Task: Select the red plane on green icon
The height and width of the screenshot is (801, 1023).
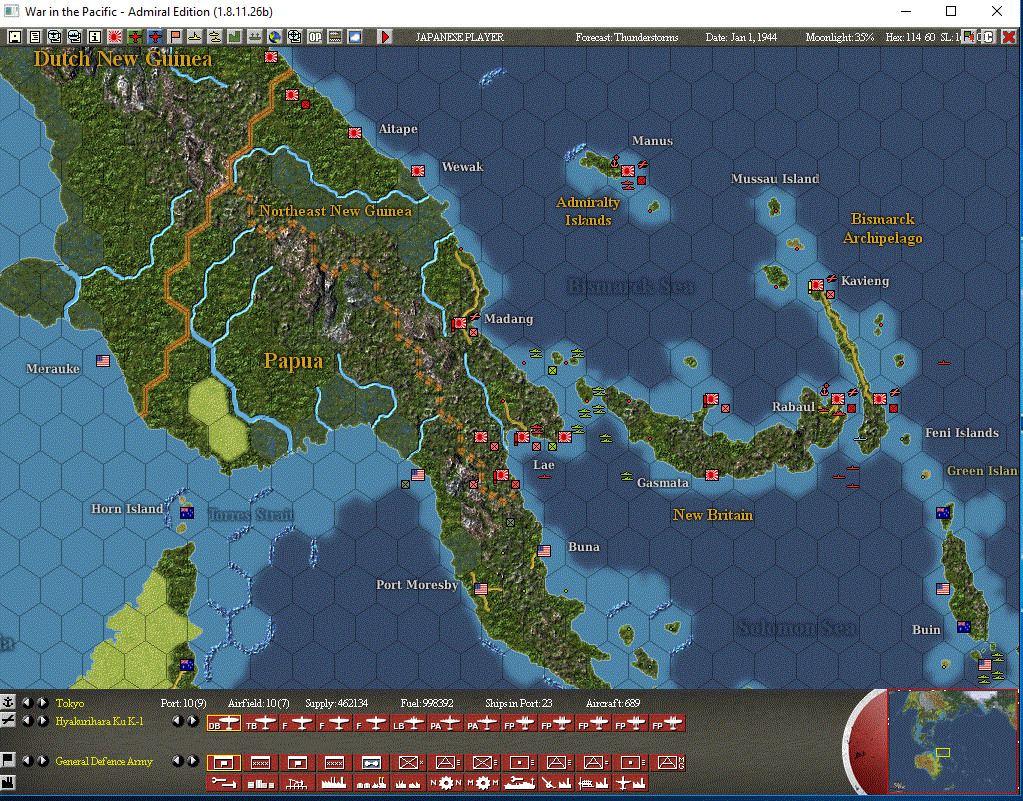Action: 135,37
